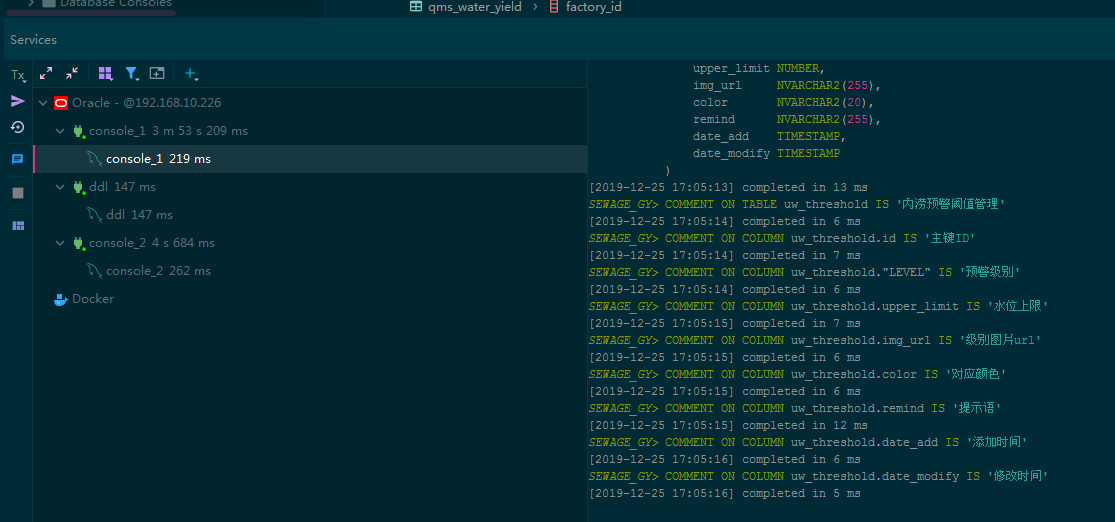Click the horizontal scrollbar above the Services panel
Screen dimensions: 1115x522
tap(91, 14)
